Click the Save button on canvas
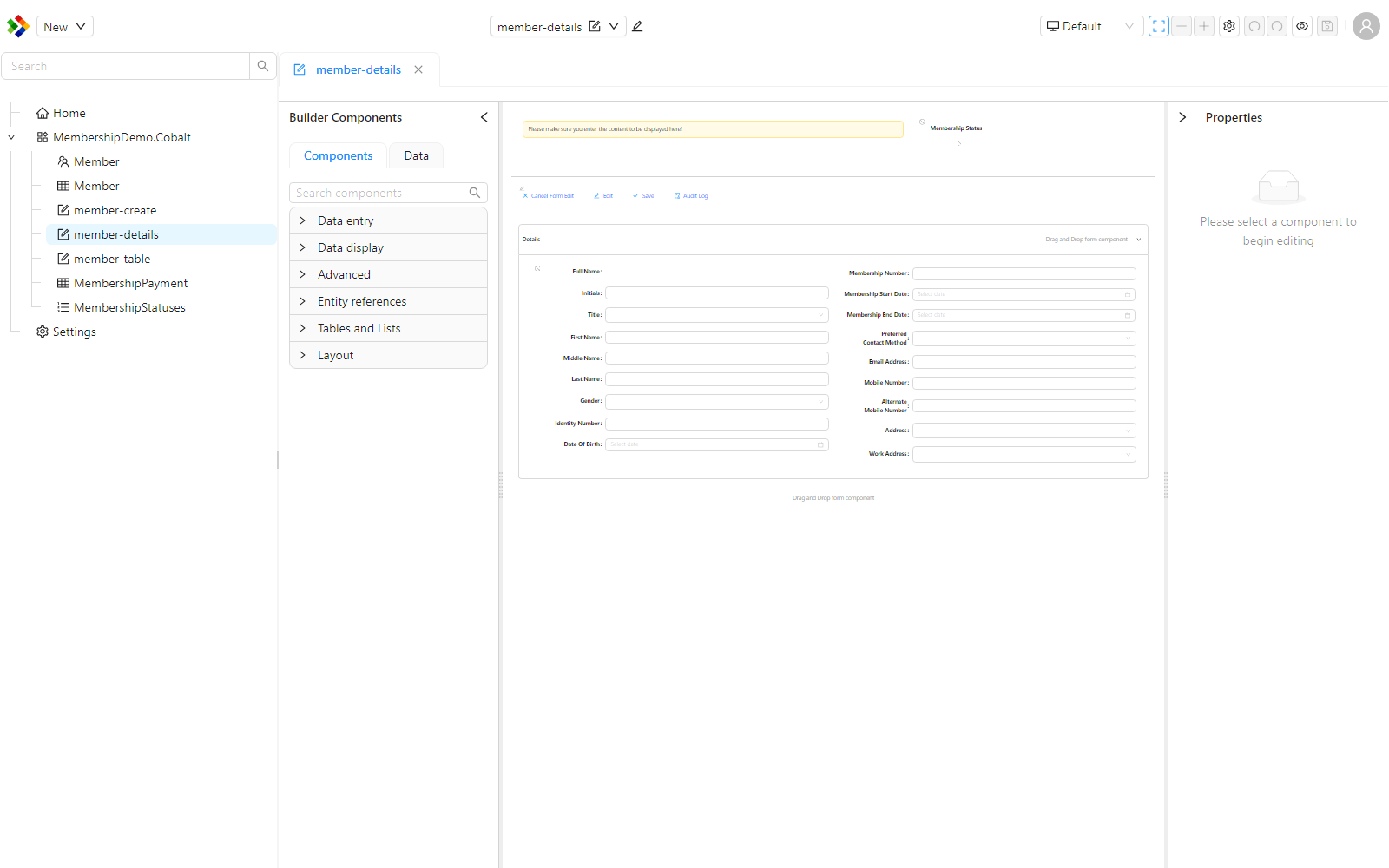The width and height of the screenshot is (1389, 868). point(643,196)
